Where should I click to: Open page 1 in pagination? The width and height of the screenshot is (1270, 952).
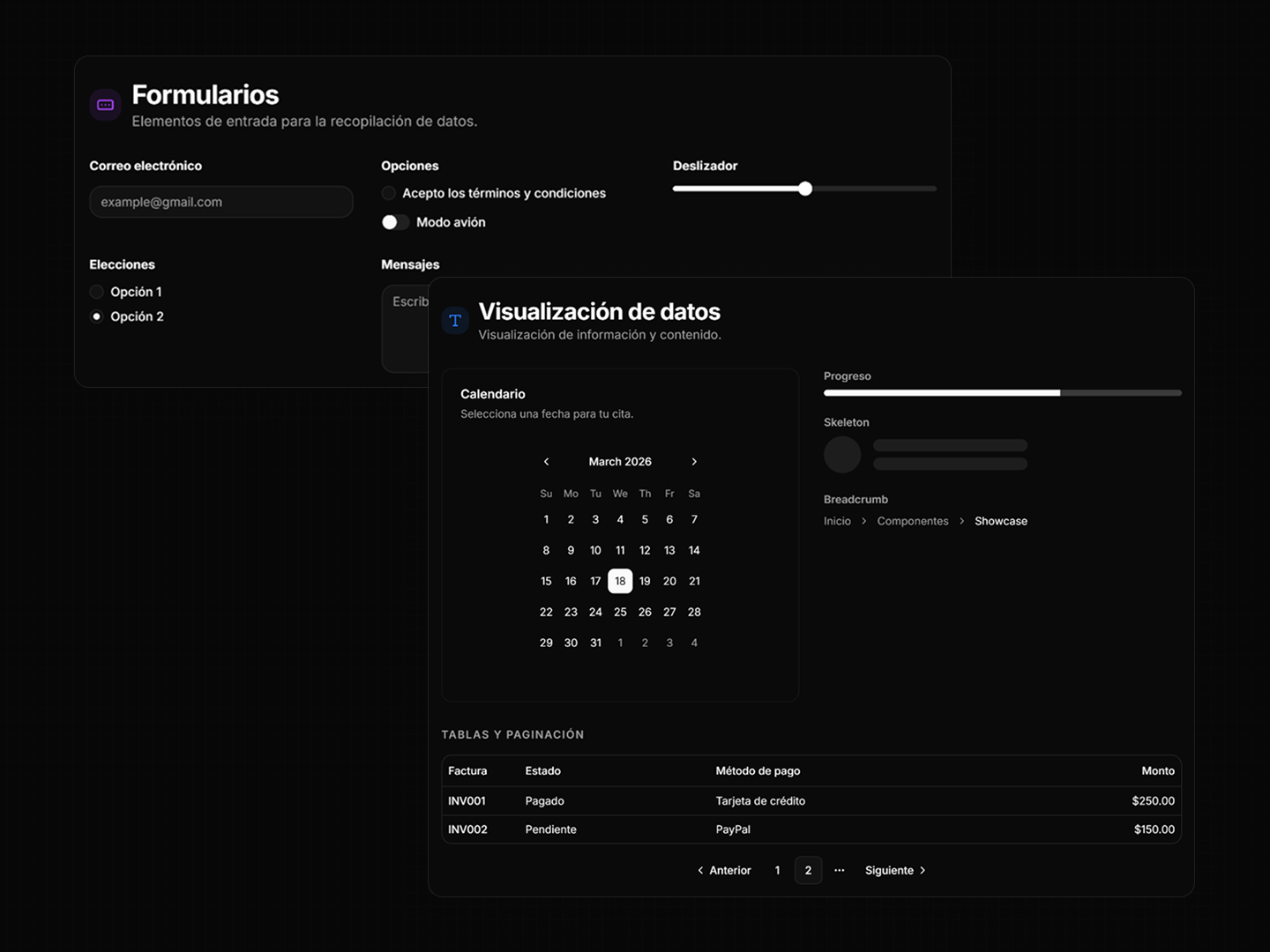pos(777,870)
